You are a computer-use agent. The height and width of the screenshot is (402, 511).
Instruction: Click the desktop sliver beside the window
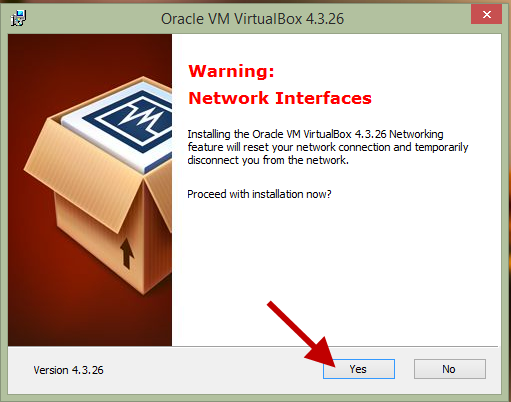(509, 233)
